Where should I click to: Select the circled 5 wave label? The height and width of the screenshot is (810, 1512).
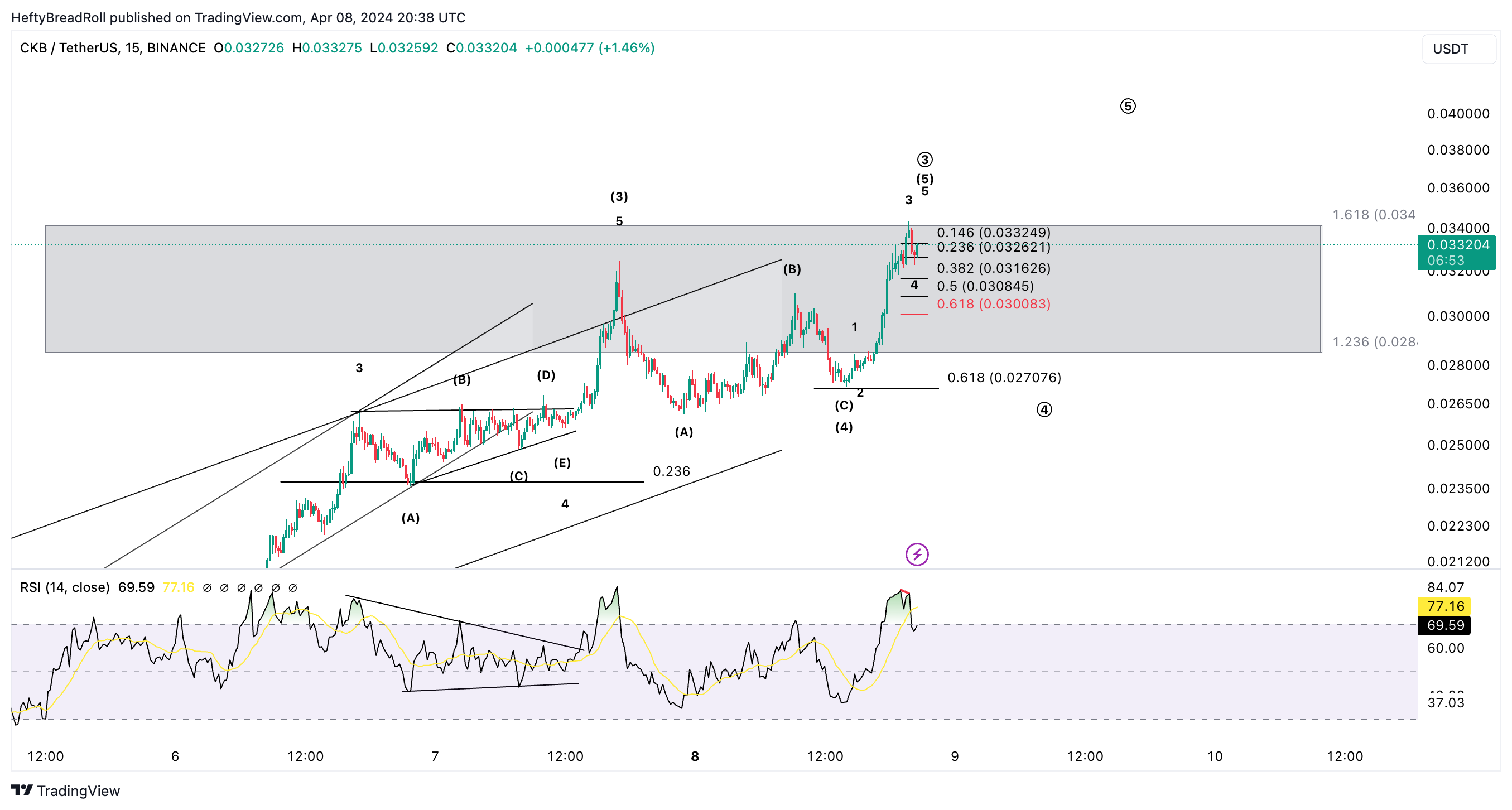1128,106
